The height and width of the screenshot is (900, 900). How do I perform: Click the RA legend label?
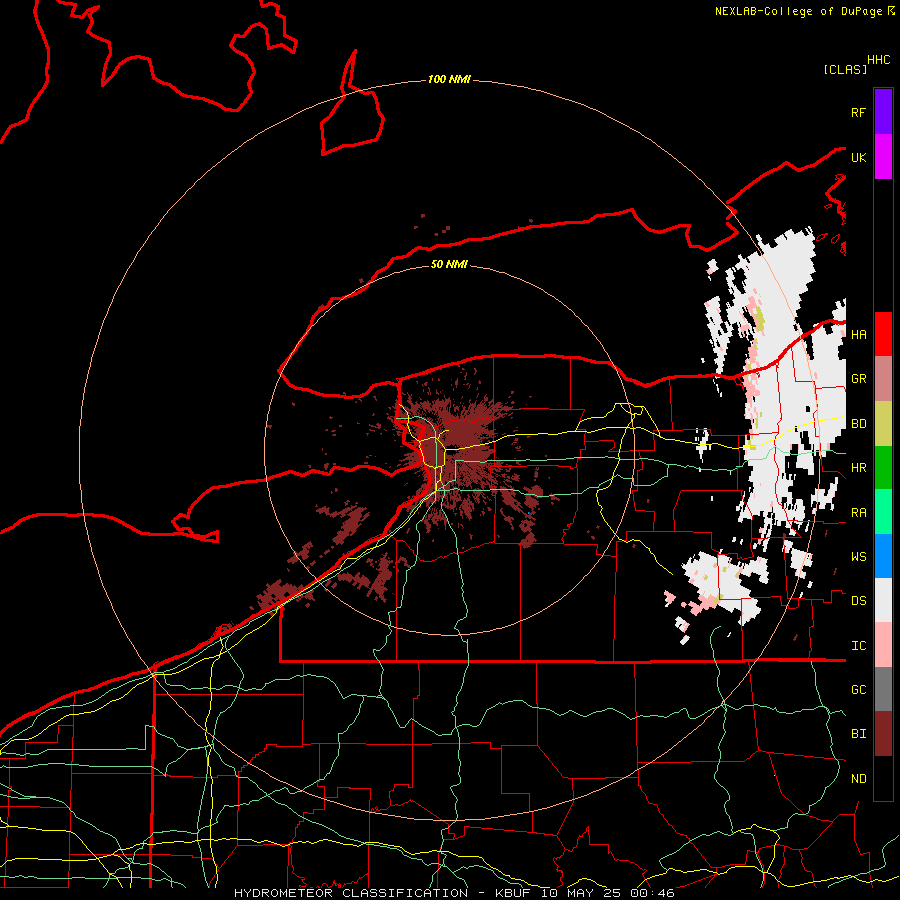(x=859, y=513)
